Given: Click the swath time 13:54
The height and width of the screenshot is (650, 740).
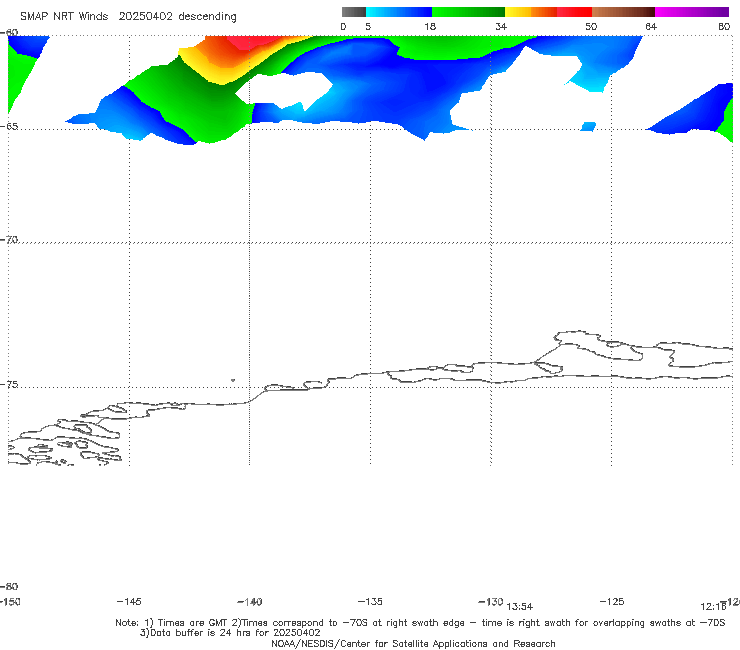Looking at the screenshot, I should tap(520, 607).
